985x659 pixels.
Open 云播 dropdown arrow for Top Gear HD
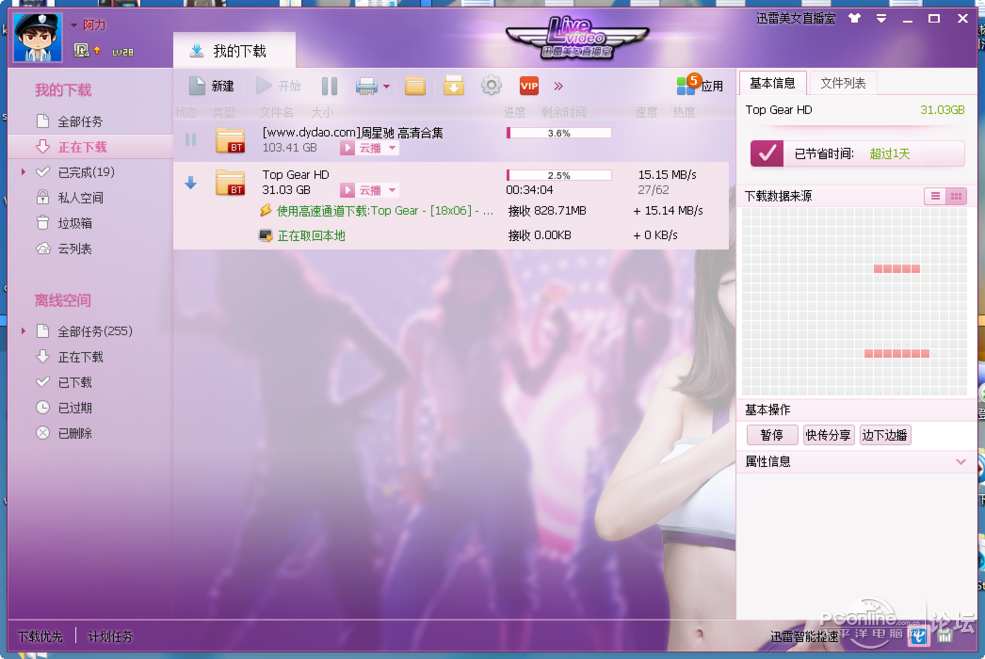tap(392, 190)
